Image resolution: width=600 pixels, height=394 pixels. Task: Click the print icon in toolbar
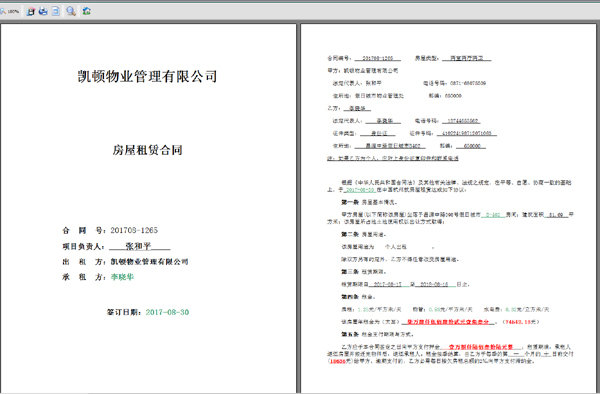point(43,11)
